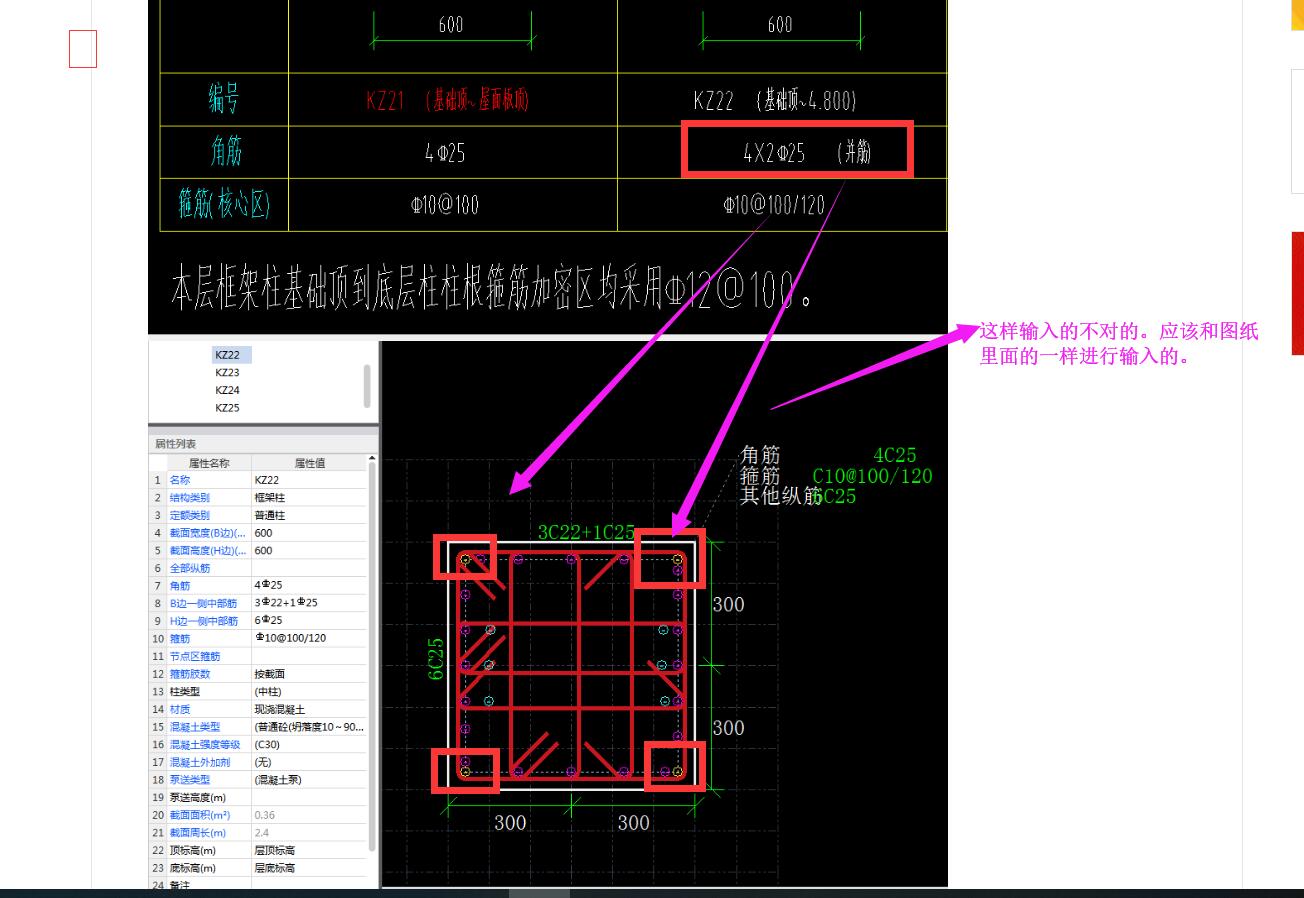Click the 名称 property label

(x=180, y=480)
